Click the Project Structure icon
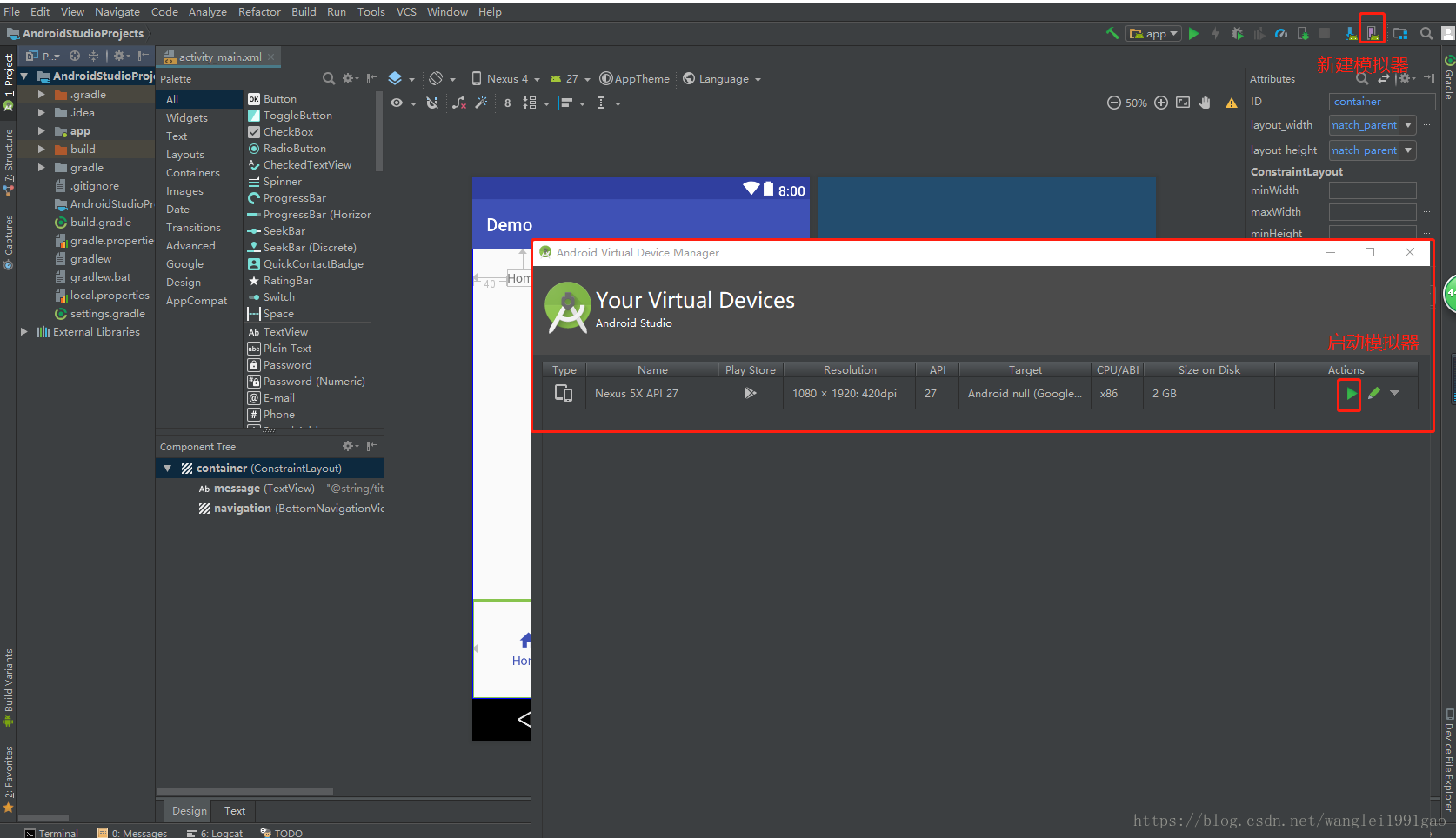 click(x=1400, y=33)
